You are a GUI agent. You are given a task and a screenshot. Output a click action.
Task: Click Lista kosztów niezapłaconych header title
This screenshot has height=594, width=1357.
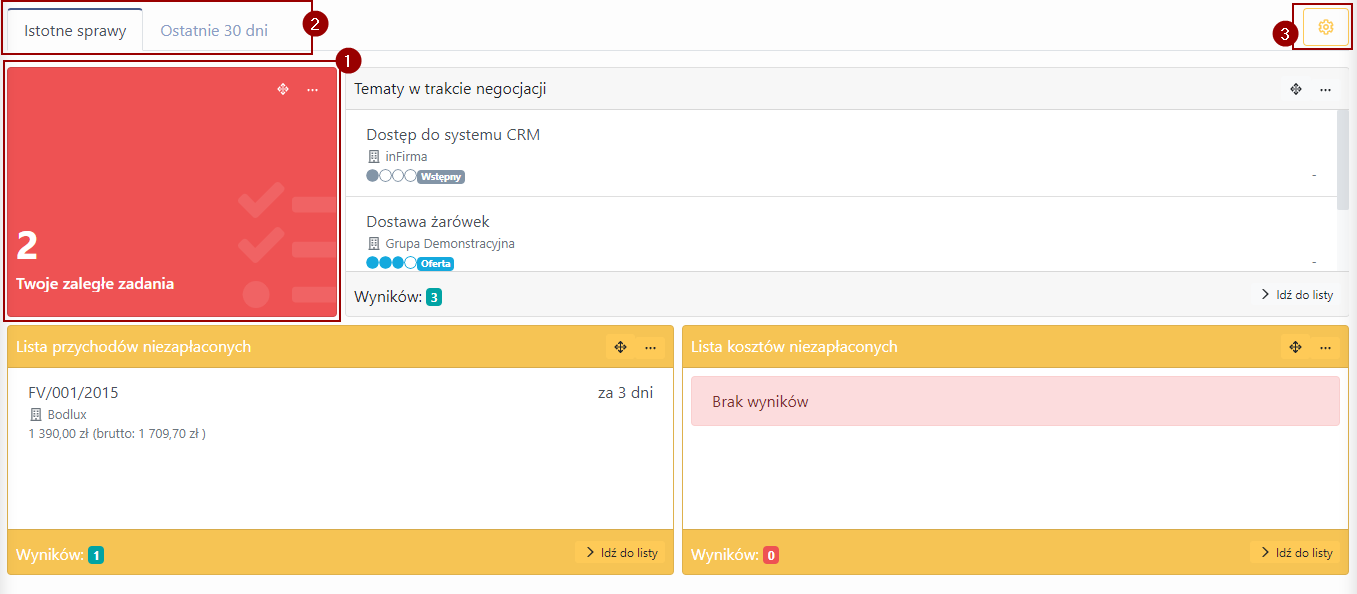pyautogui.click(x=794, y=347)
